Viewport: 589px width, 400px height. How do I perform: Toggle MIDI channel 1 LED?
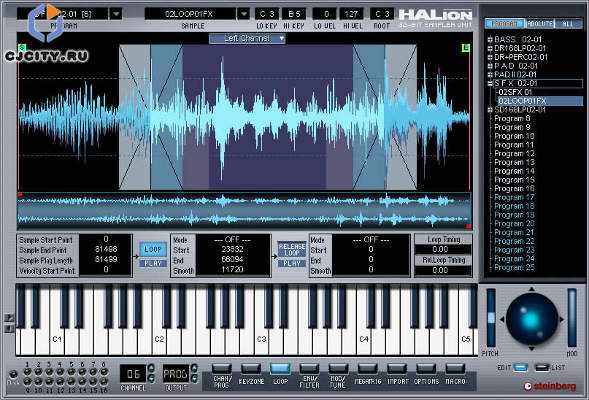pos(27,372)
